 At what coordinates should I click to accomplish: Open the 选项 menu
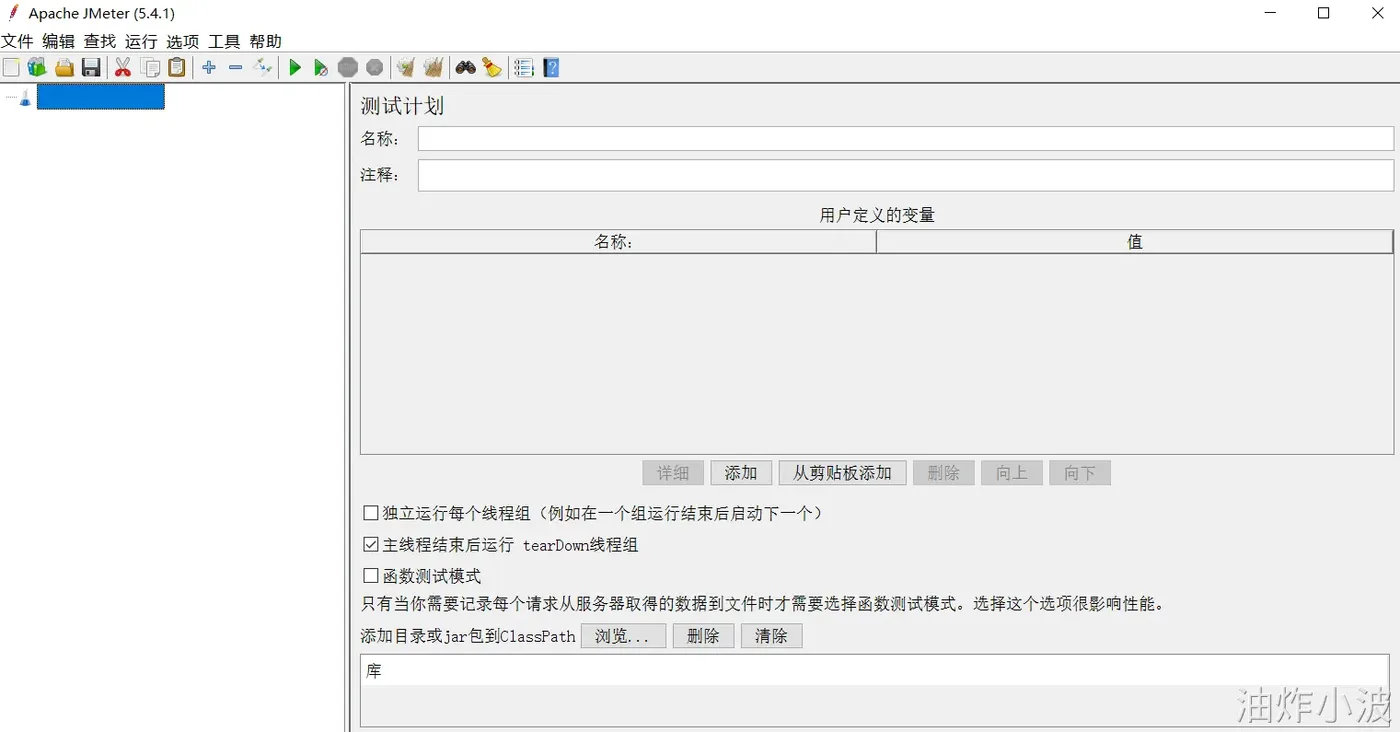click(183, 41)
